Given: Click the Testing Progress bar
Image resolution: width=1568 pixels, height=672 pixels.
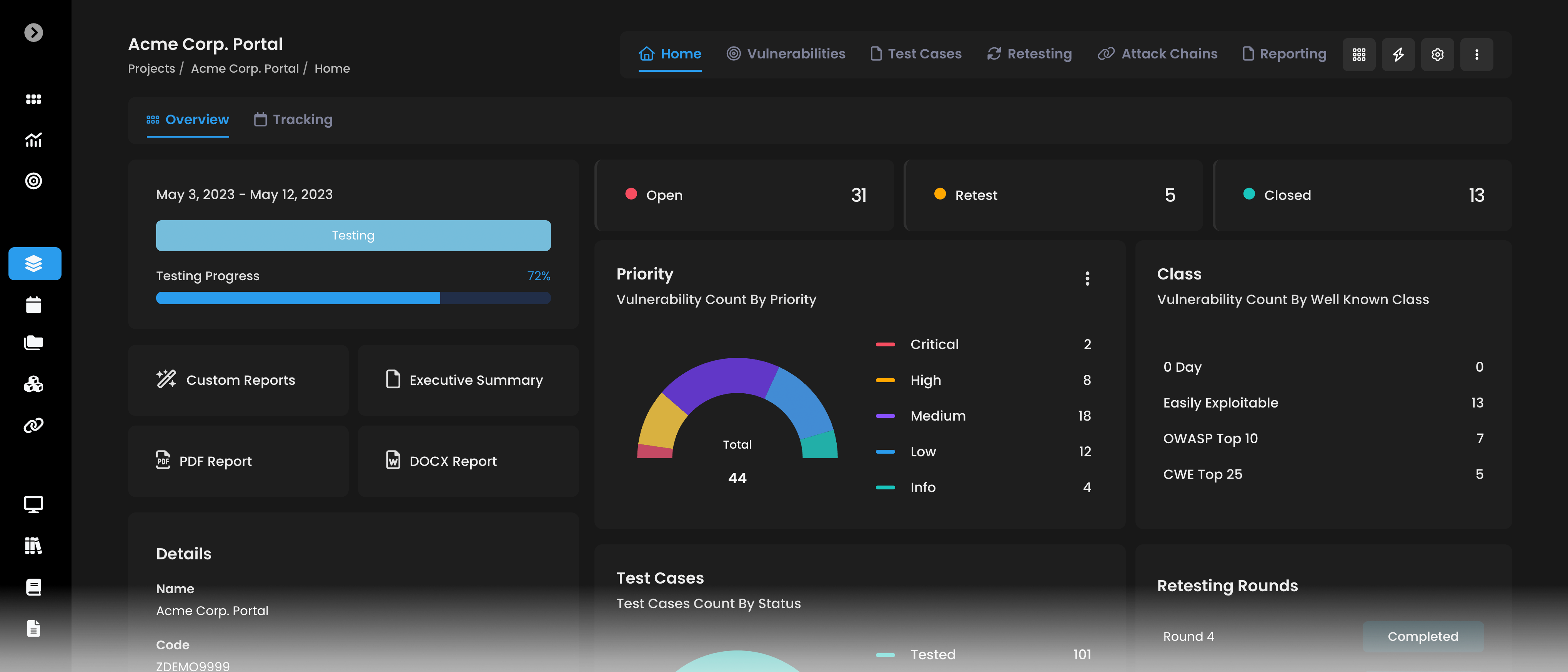Looking at the screenshot, I should (353, 298).
